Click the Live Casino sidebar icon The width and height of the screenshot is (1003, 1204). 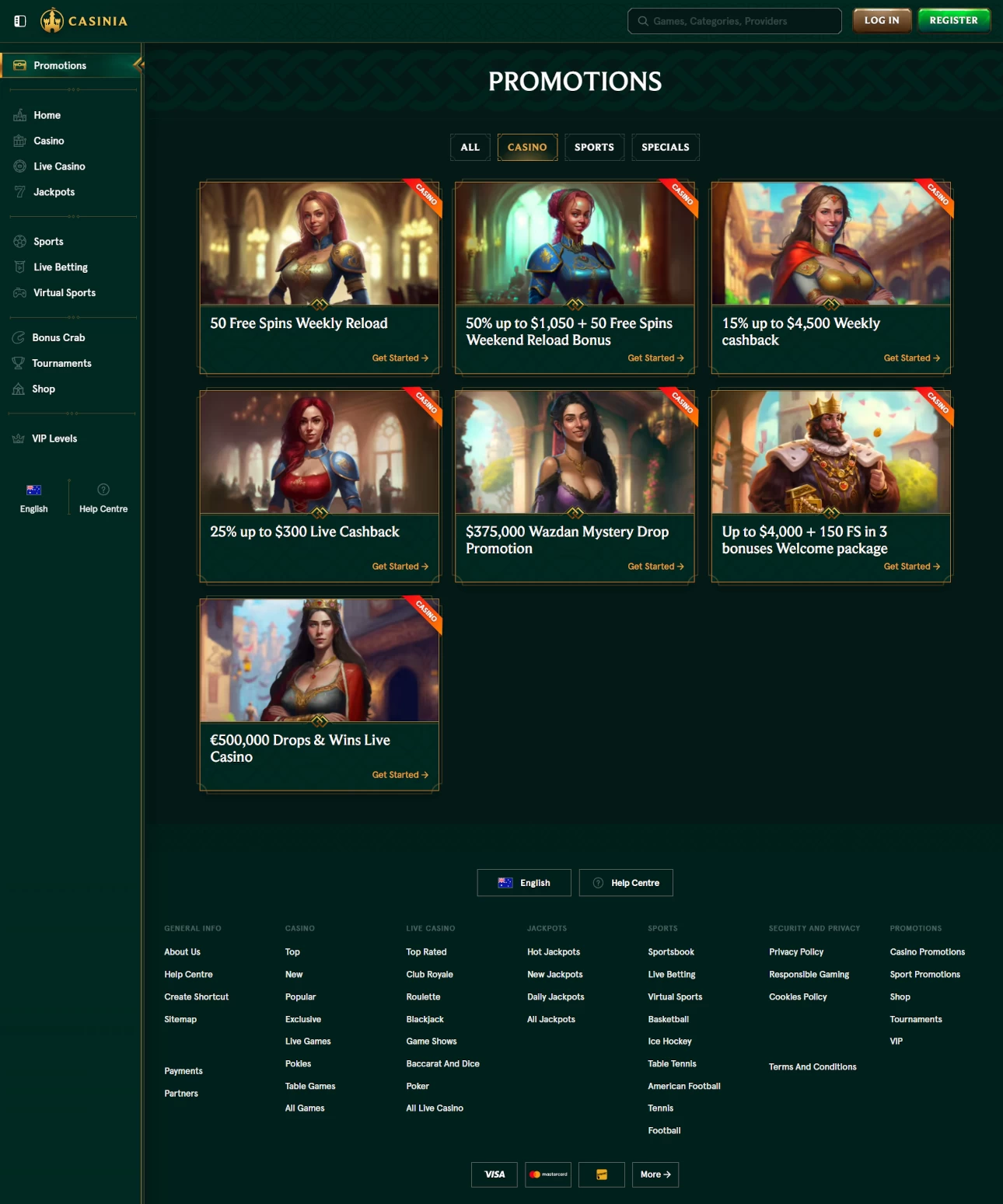pyautogui.click(x=20, y=166)
